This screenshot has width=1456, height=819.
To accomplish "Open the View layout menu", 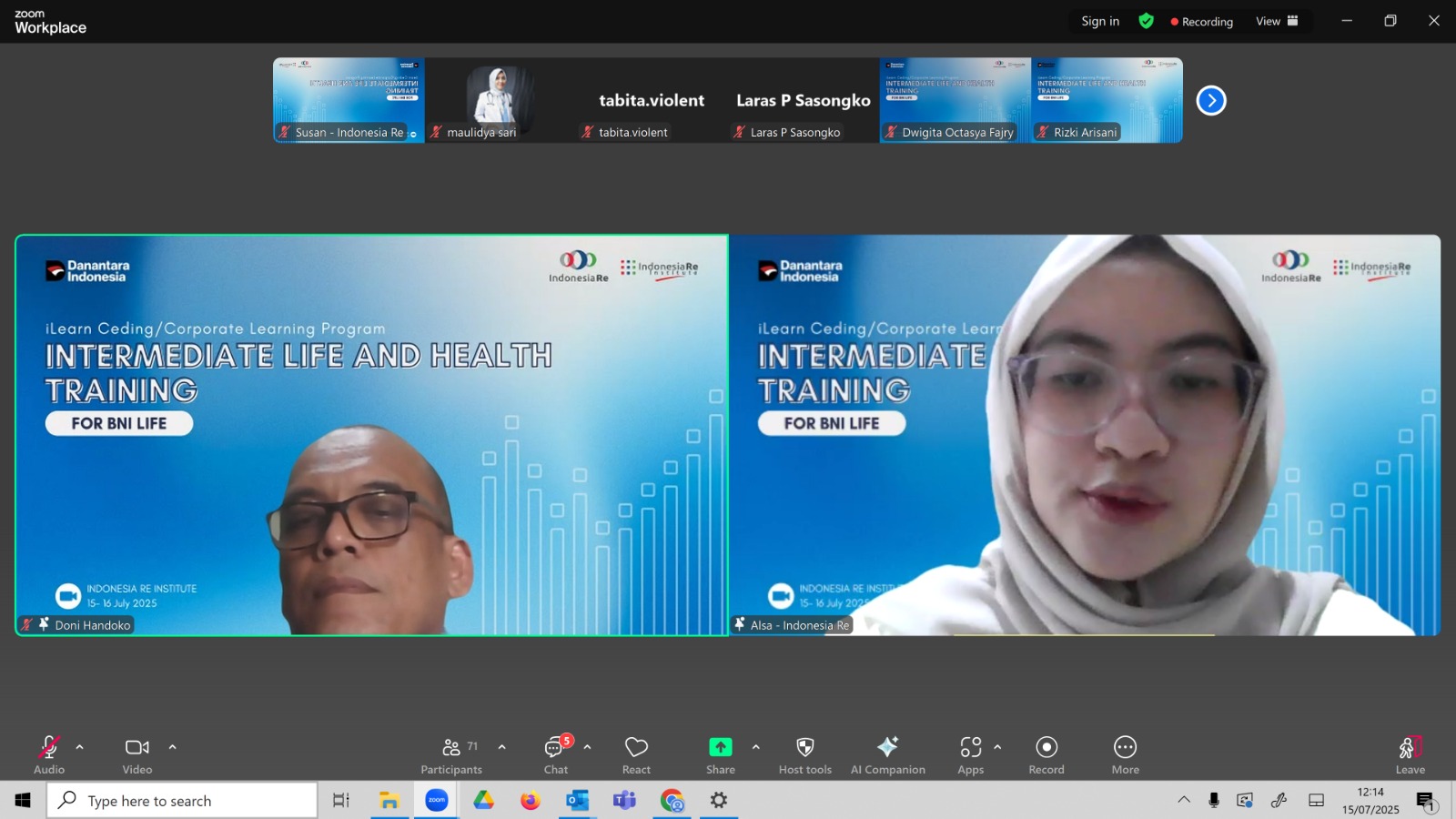I will pos(1277,21).
